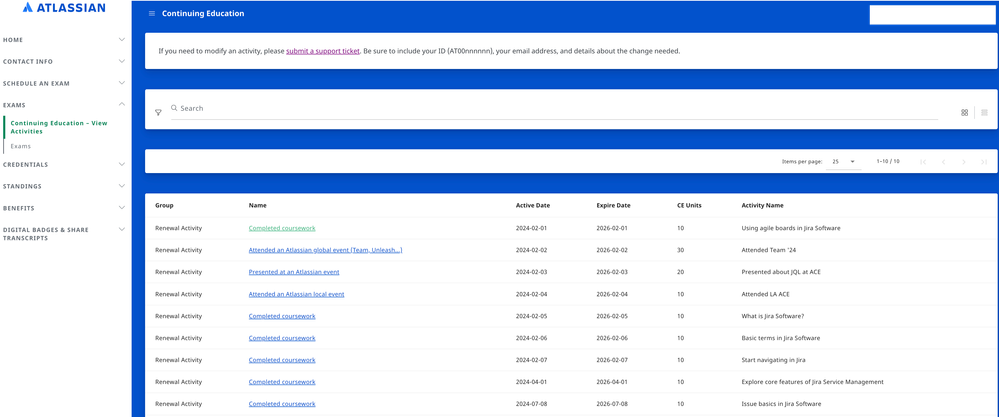Collapse the Exams sidebar section
Viewport: 999px width, 417px height.
click(x=64, y=105)
